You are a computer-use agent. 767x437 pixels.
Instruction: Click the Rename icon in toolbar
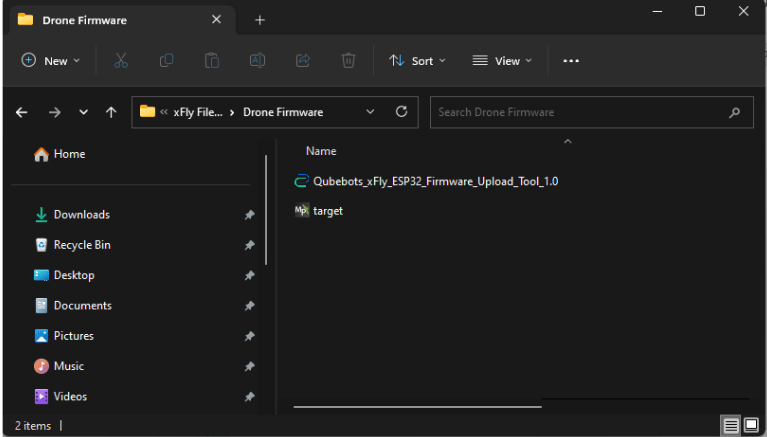coord(257,61)
